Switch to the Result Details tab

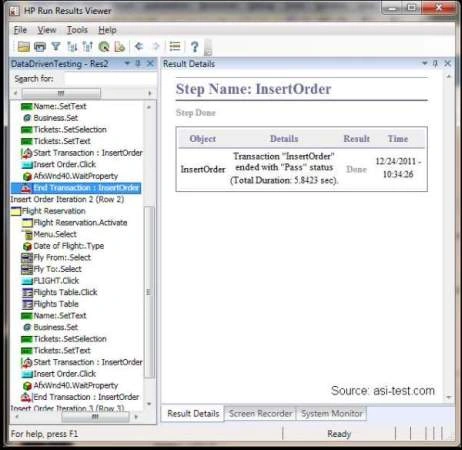[193, 414]
